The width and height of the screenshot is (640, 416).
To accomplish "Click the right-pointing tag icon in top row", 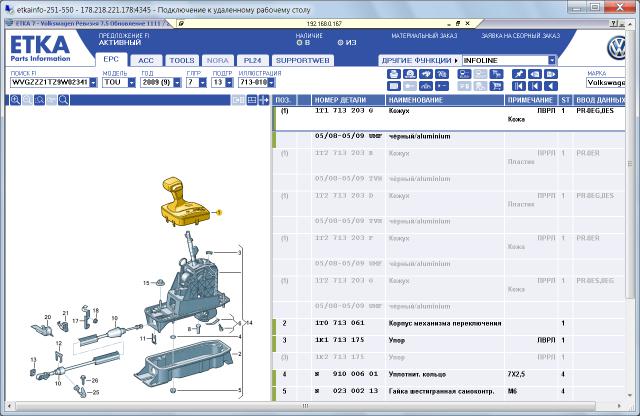I will tap(551, 74).
